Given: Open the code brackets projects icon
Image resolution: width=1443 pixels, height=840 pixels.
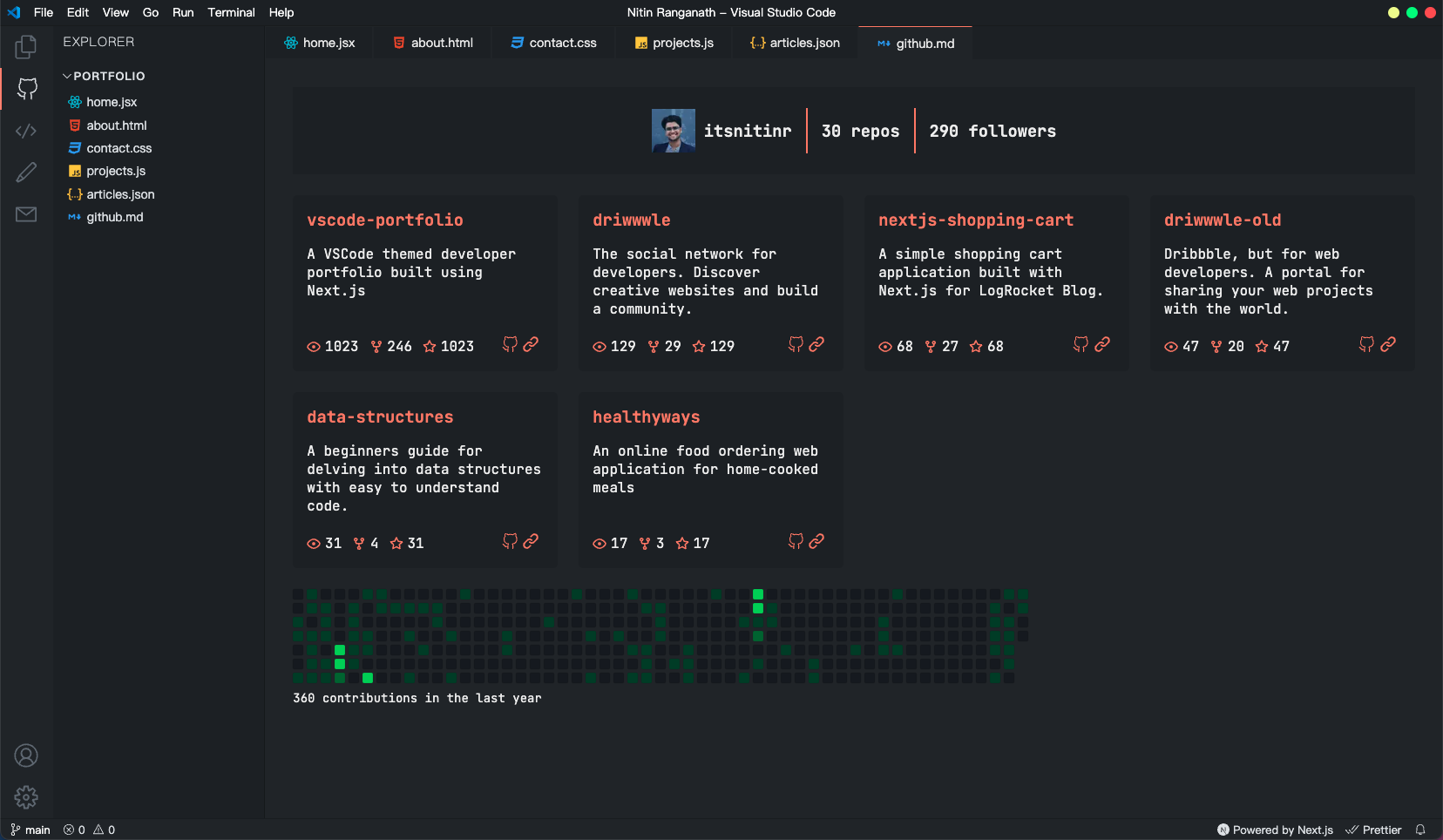Looking at the screenshot, I should [26, 131].
